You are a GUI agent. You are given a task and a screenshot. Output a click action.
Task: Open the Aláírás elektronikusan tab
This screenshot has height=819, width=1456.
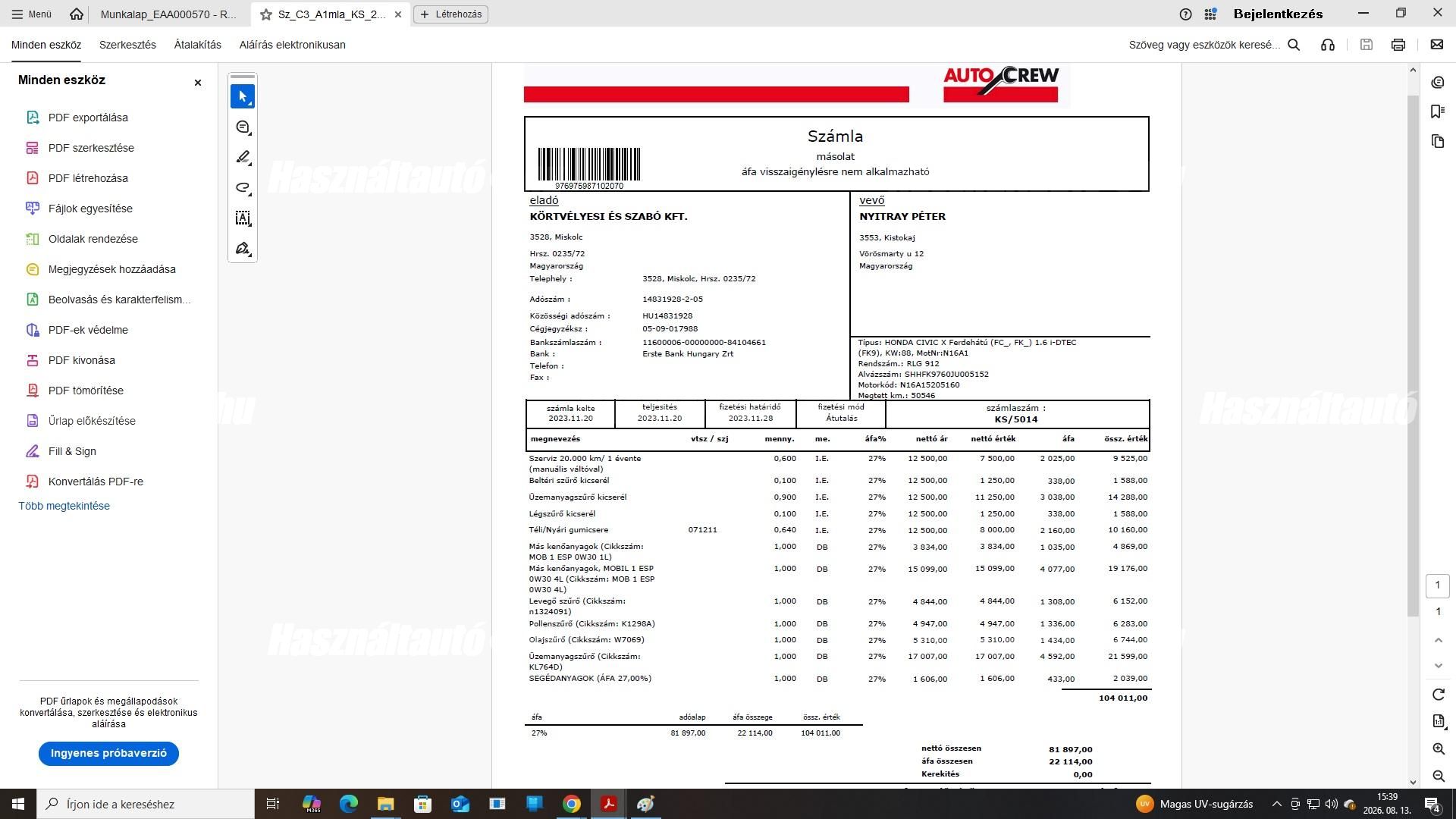tap(293, 45)
